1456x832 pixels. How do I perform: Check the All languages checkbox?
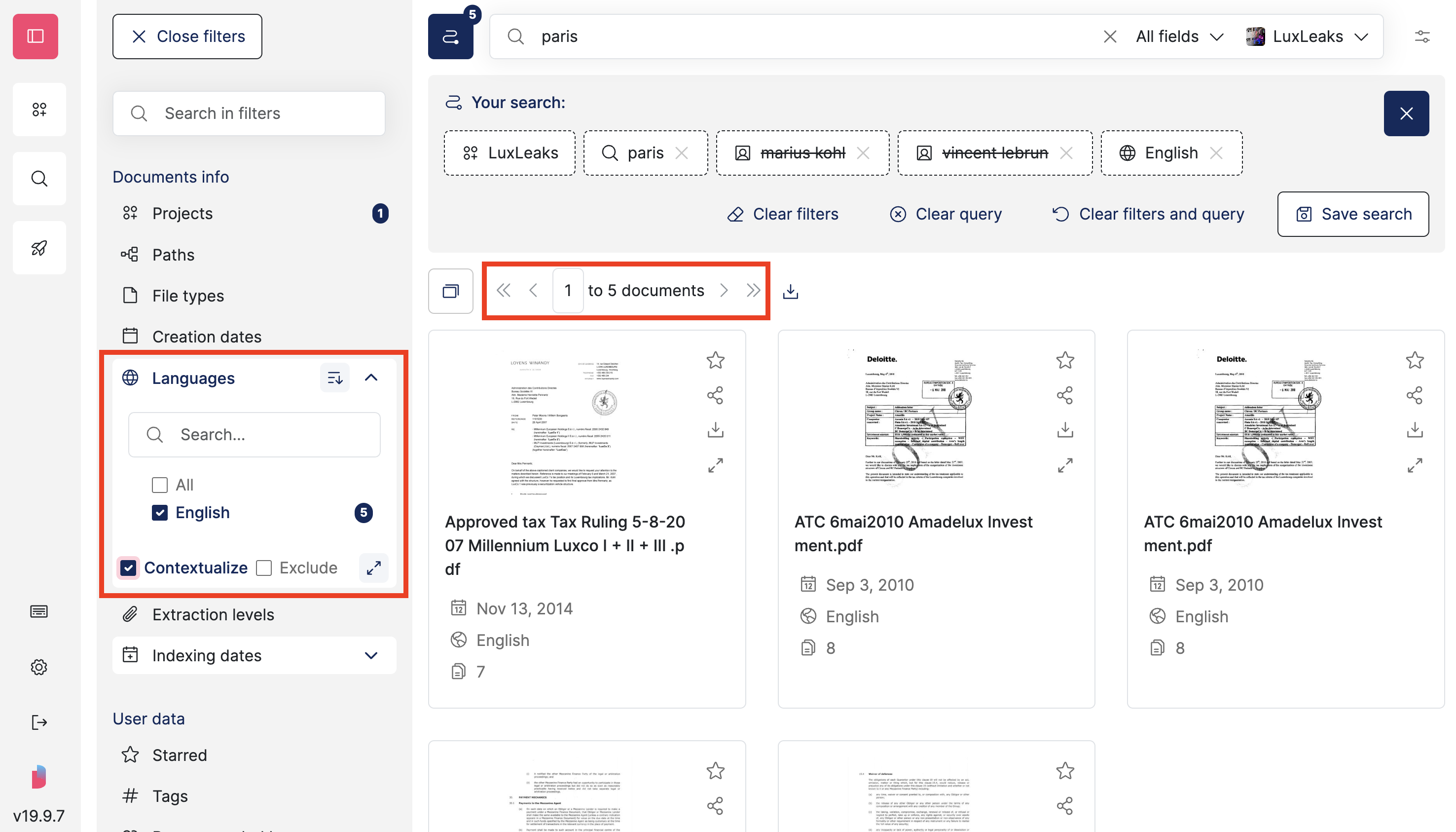159,484
